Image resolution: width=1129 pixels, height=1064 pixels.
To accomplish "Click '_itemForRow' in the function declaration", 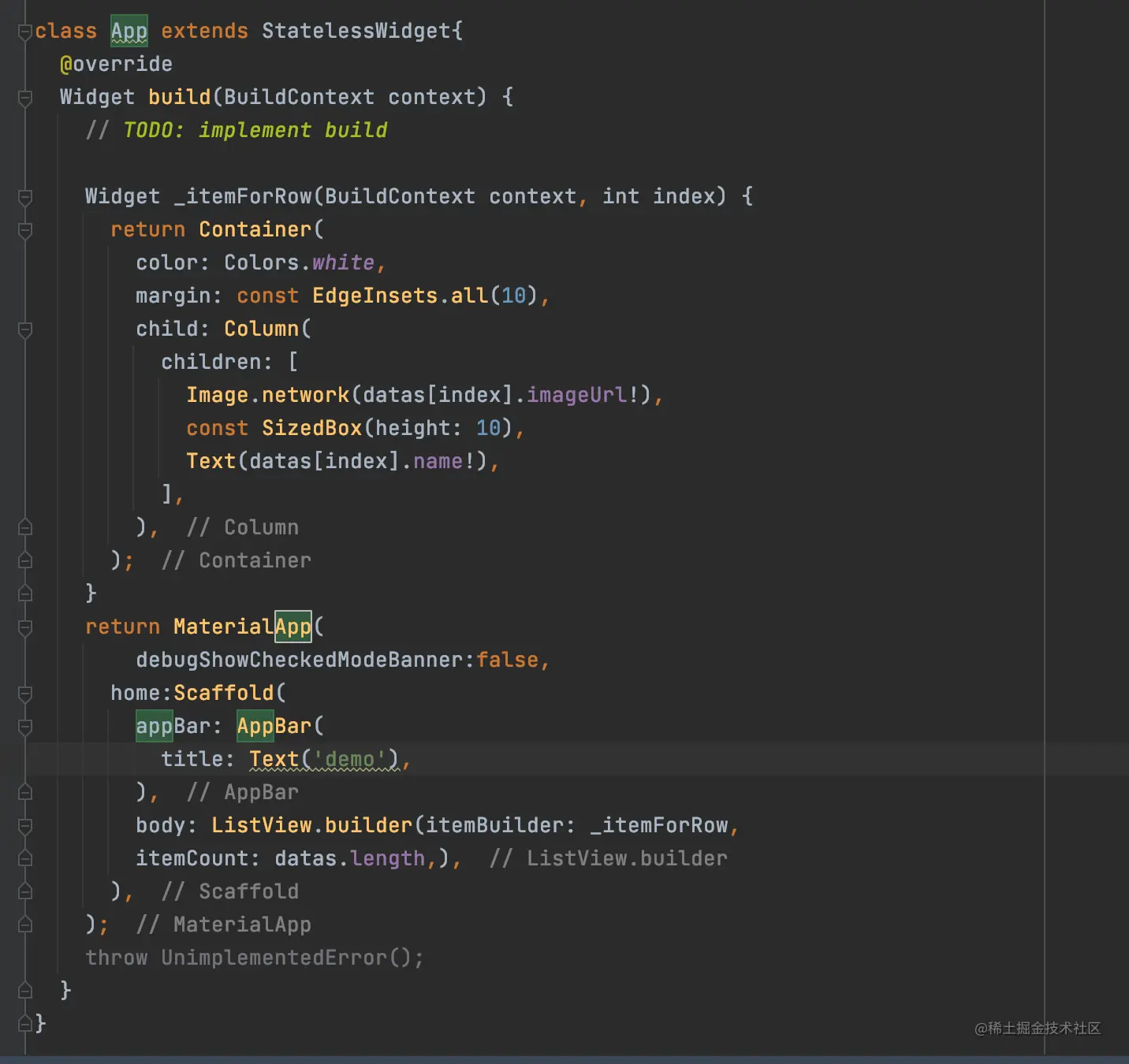I will click(243, 197).
